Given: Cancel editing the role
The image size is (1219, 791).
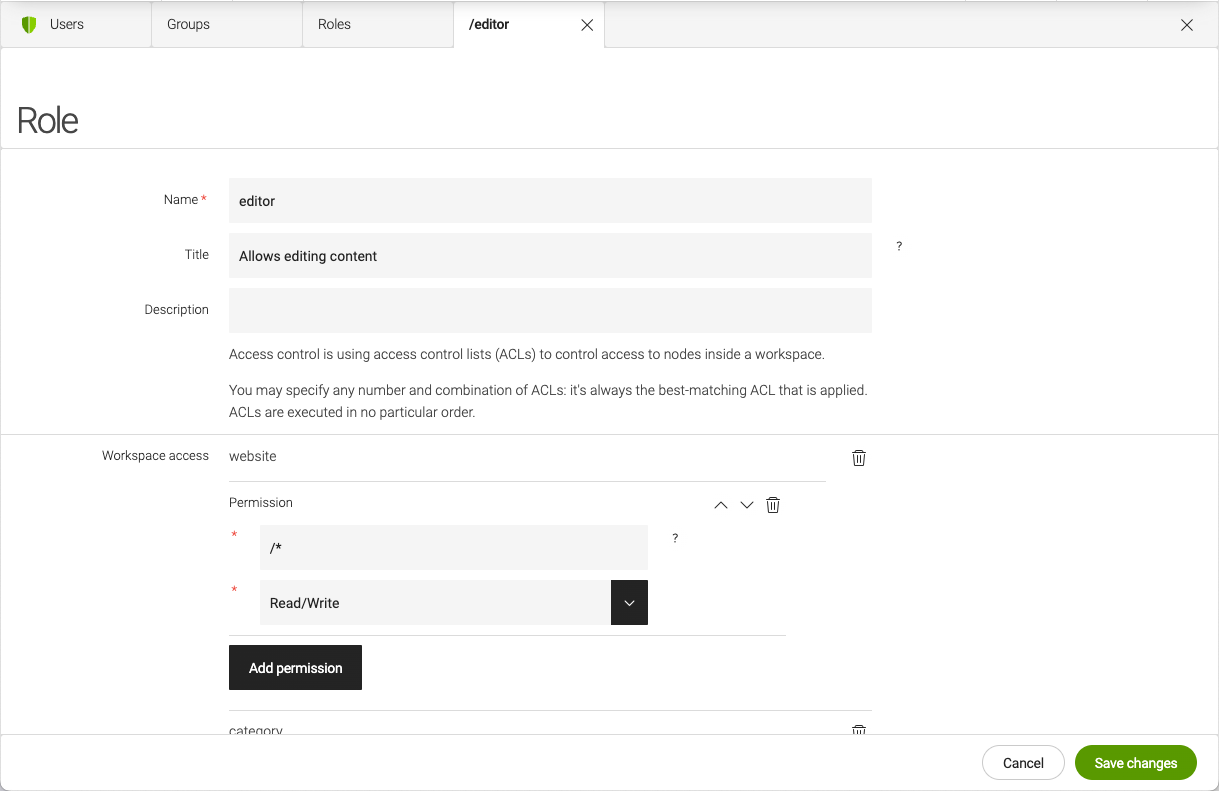Looking at the screenshot, I should click(x=1023, y=763).
